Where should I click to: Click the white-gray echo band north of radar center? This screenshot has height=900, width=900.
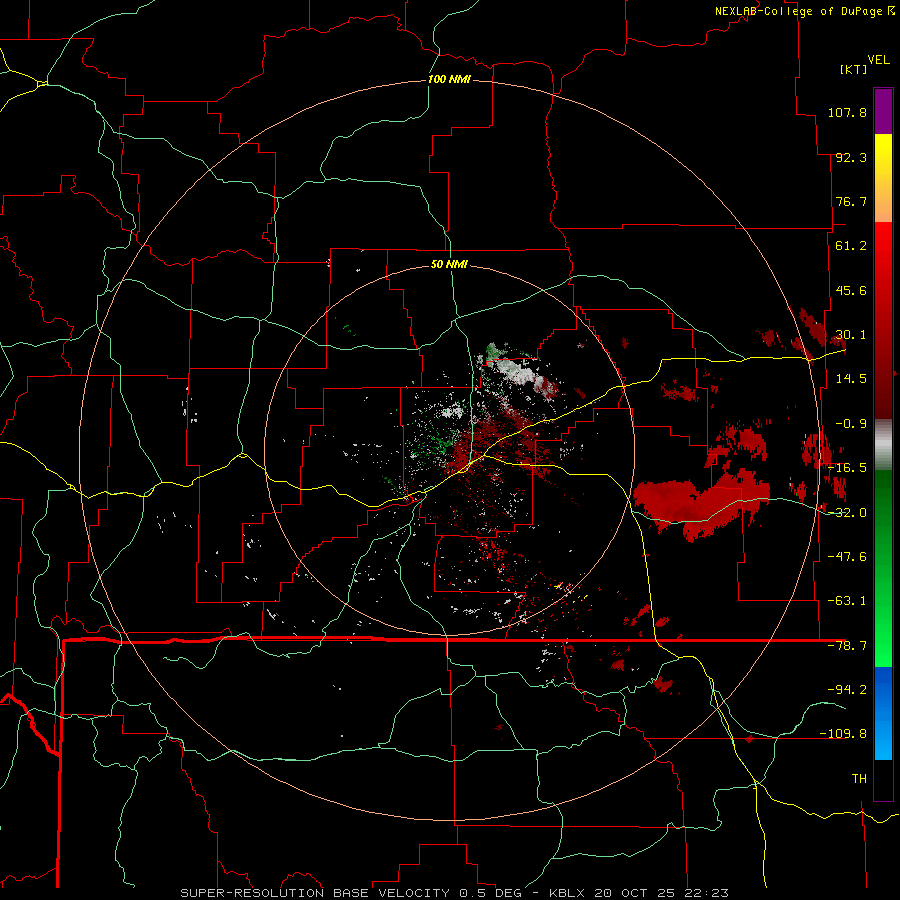pyautogui.click(x=519, y=370)
